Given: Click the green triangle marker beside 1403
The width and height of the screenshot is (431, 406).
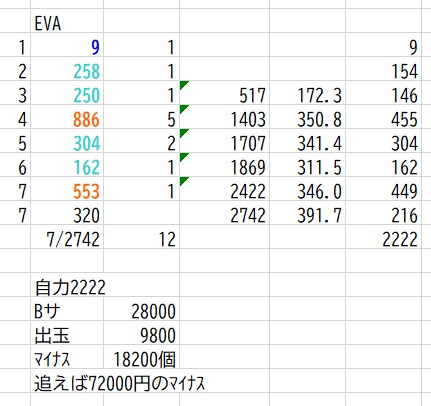Looking at the screenshot, I should [x=184, y=109].
